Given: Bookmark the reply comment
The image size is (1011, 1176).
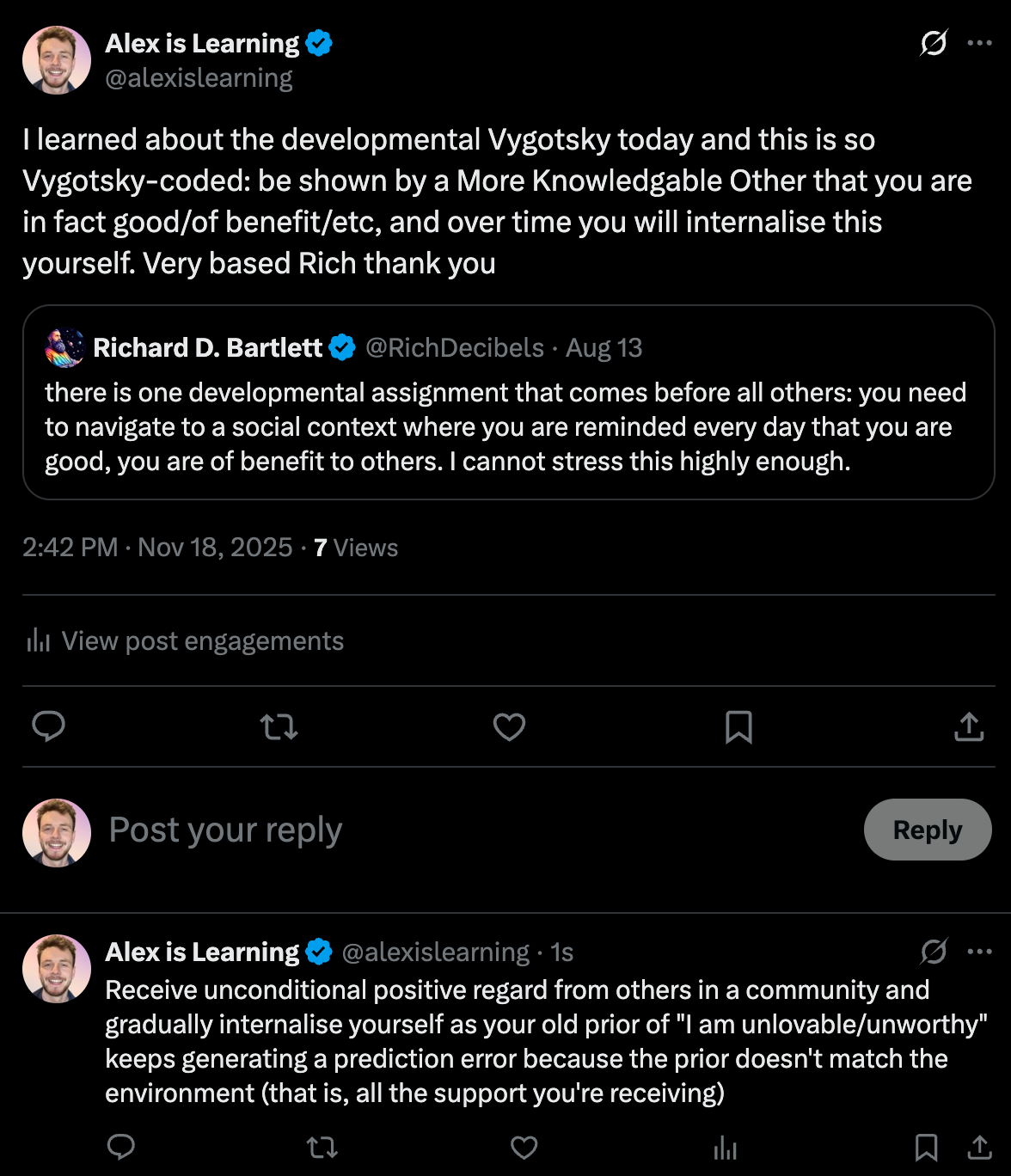Looking at the screenshot, I should tap(926, 1147).
